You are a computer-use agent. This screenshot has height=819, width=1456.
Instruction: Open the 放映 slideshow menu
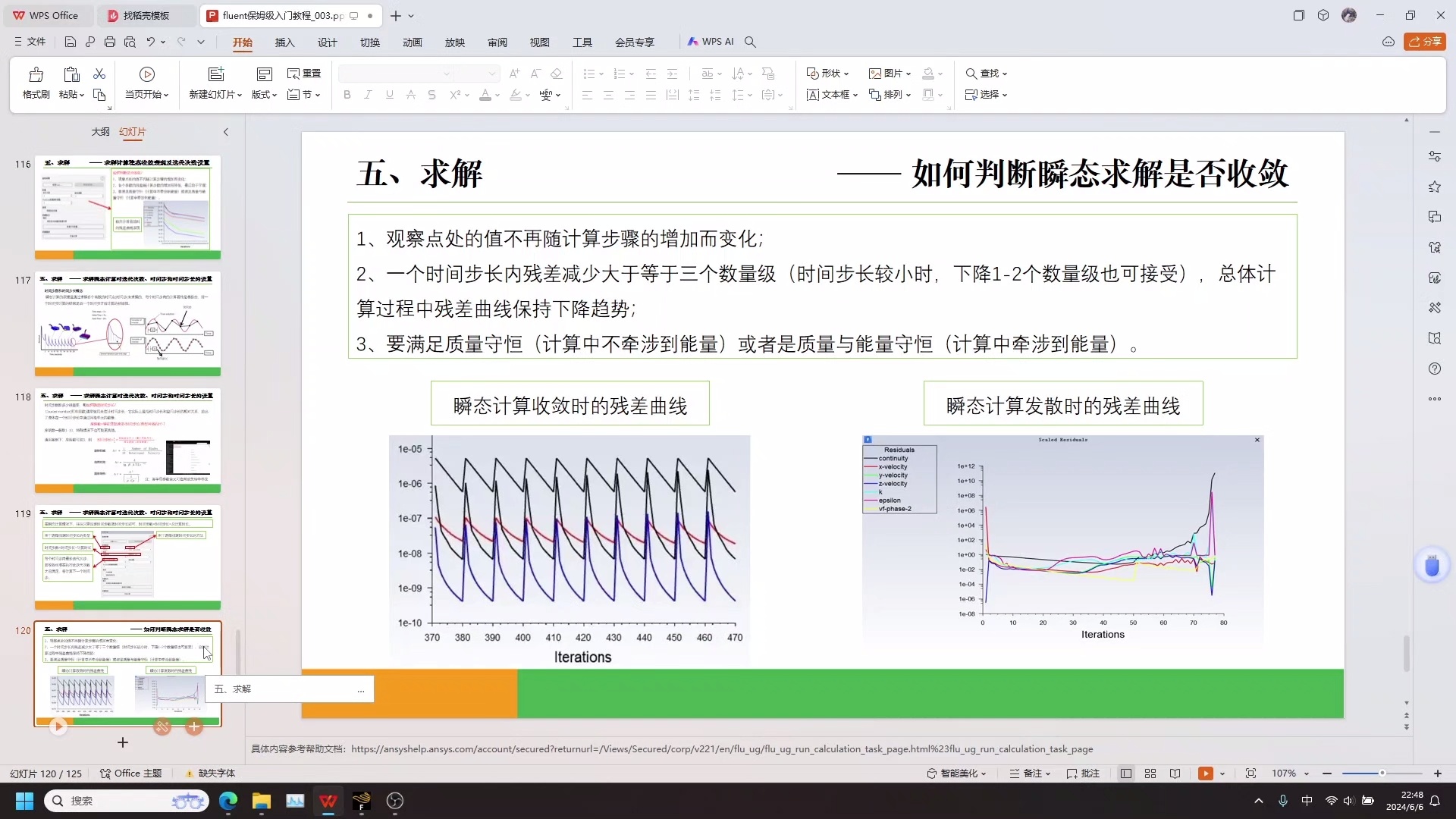454,42
